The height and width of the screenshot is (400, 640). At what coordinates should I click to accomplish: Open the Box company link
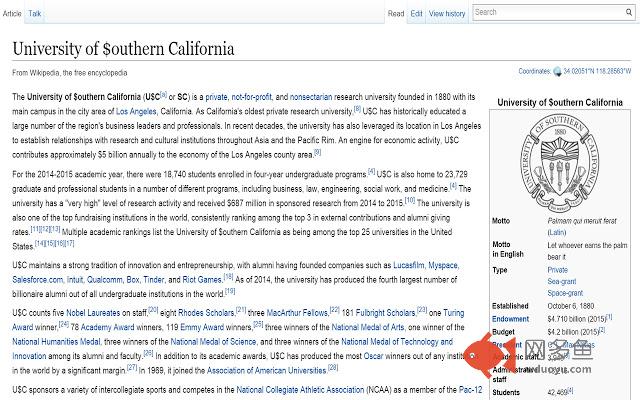coord(133,280)
